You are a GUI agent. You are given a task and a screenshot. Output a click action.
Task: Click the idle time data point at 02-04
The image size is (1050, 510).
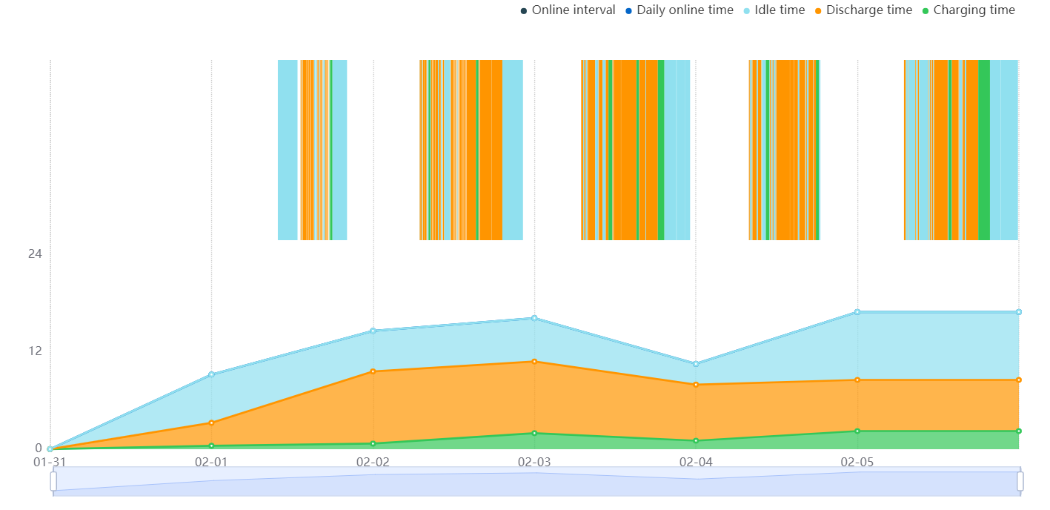click(x=696, y=364)
